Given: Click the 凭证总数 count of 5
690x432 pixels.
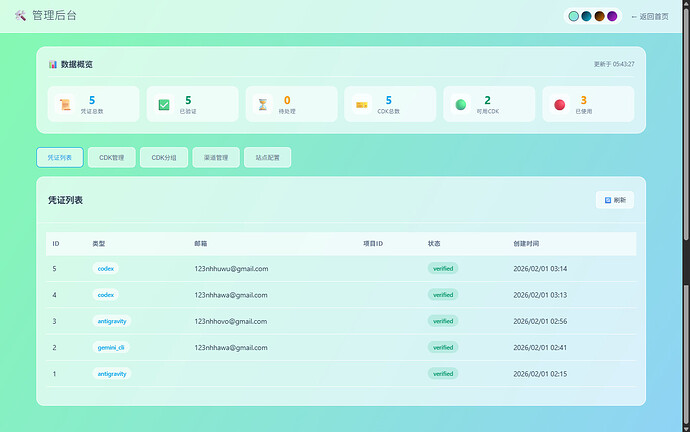Looking at the screenshot, I should pos(92,100).
